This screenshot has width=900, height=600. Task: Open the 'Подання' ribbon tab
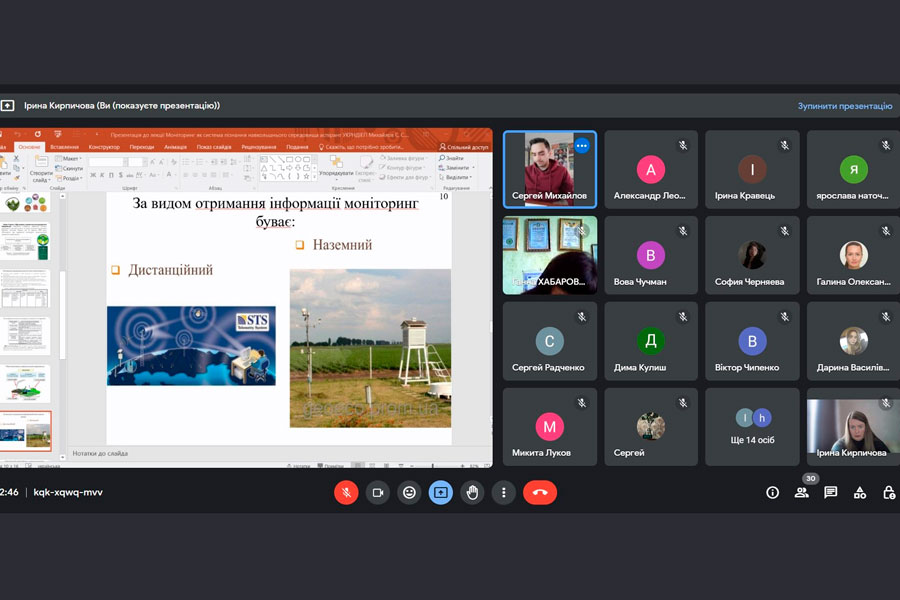click(x=297, y=147)
